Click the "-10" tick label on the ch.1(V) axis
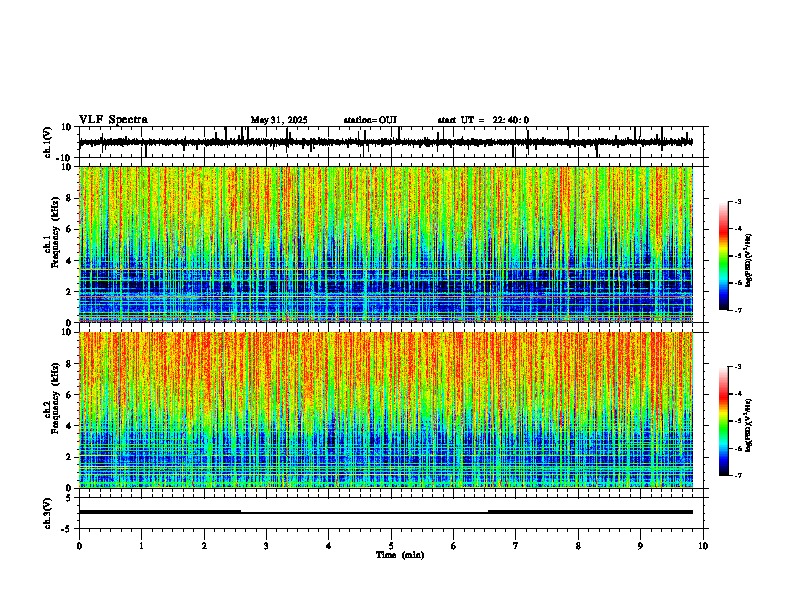The image size is (792, 612). coord(64,158)
